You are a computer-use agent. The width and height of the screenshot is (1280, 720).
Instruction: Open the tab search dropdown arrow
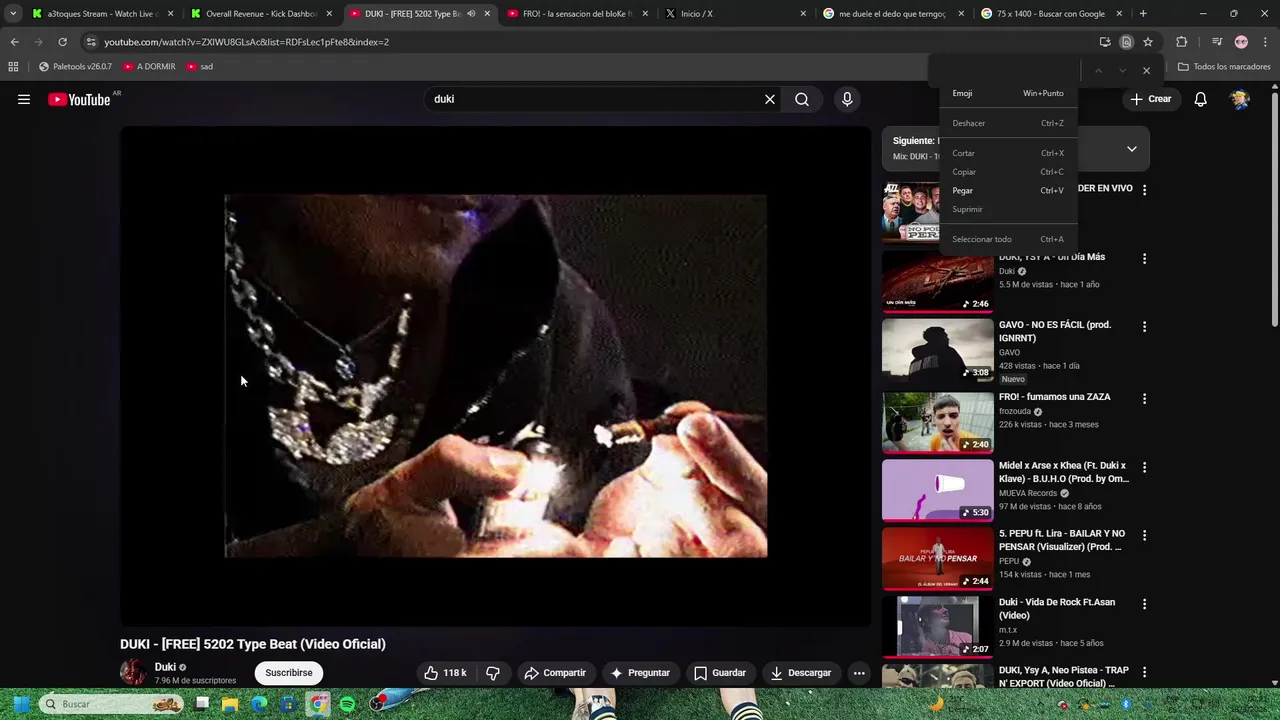pos(13,14)
